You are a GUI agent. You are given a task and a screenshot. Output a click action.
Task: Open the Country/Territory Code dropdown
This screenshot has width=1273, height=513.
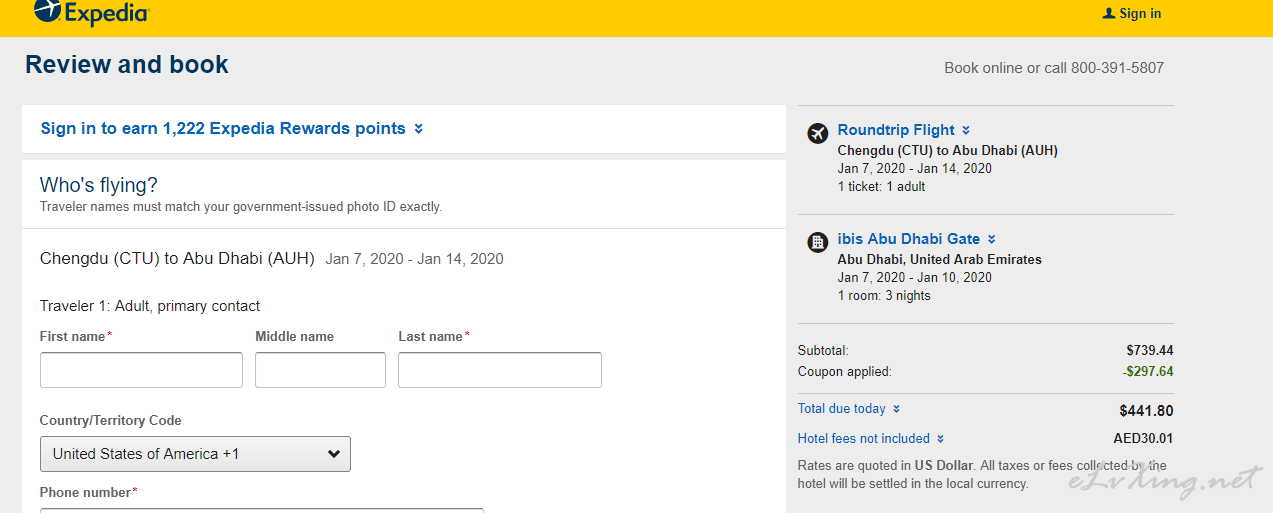[195, 454]
